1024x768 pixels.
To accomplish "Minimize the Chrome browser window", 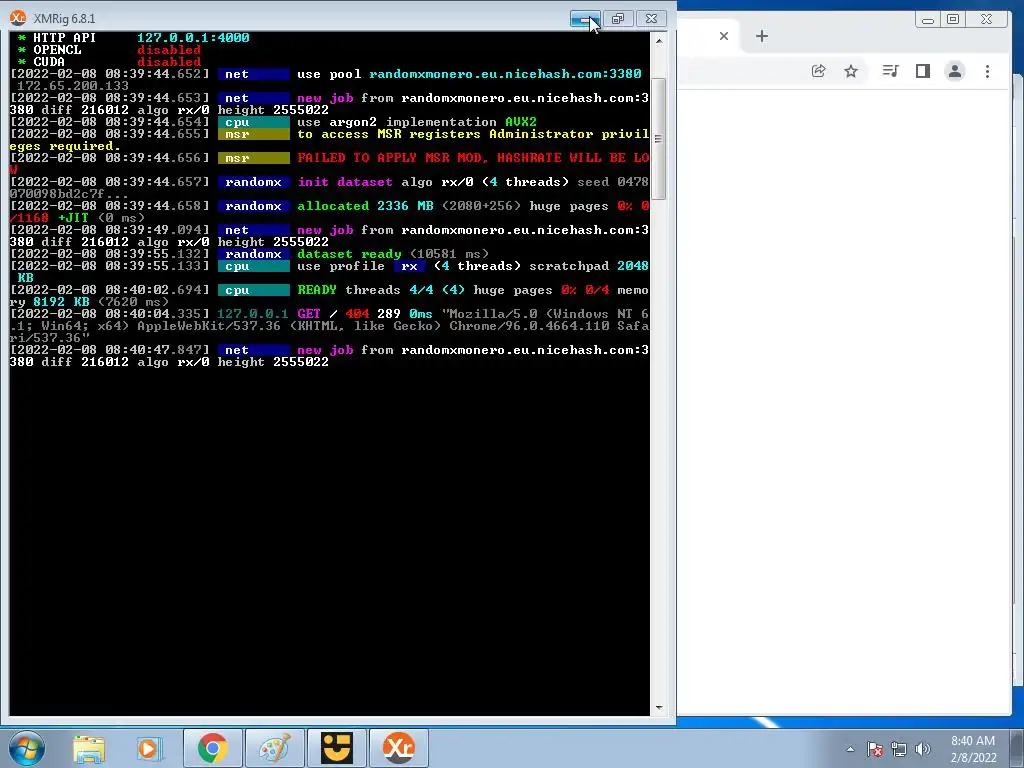I will click(x=927, y=20).
